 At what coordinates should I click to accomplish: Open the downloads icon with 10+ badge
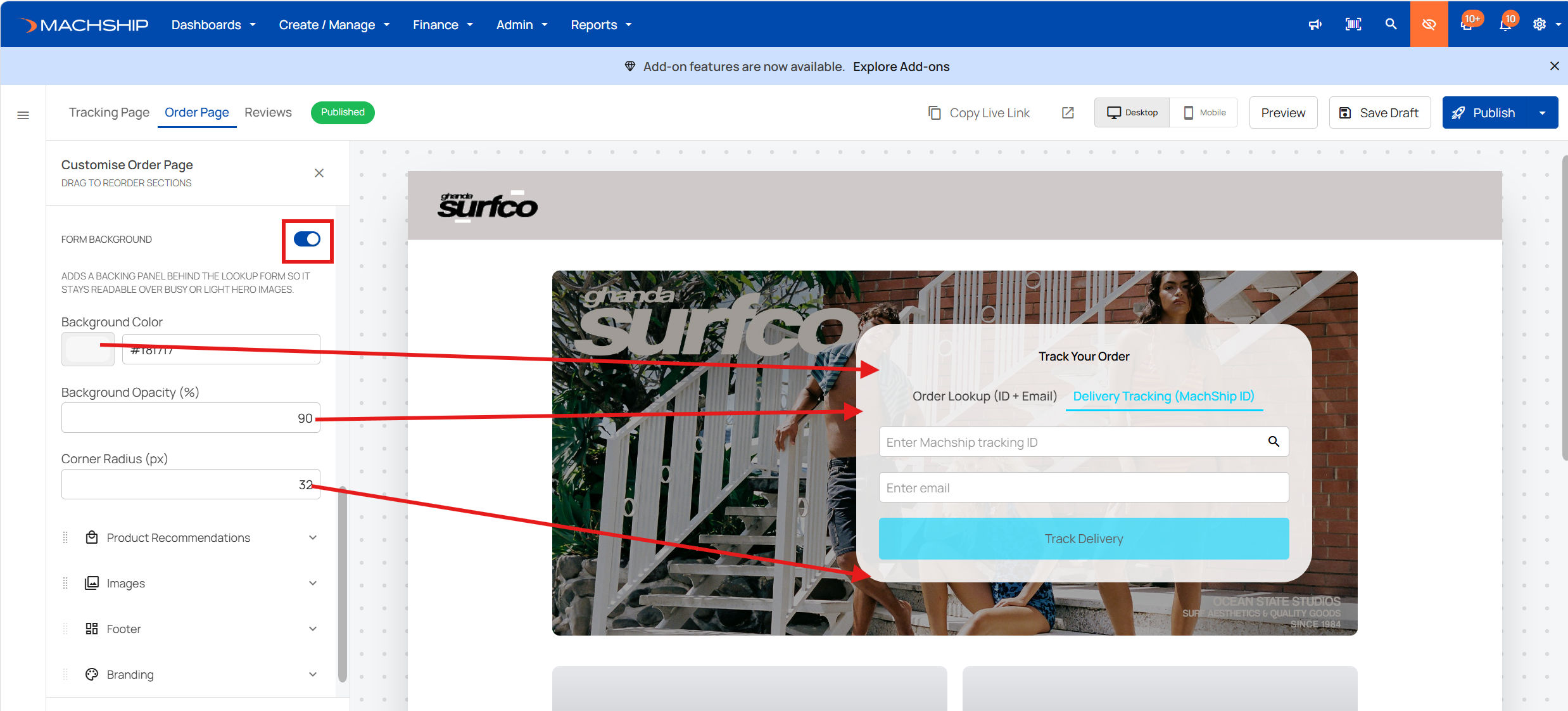1467,24
